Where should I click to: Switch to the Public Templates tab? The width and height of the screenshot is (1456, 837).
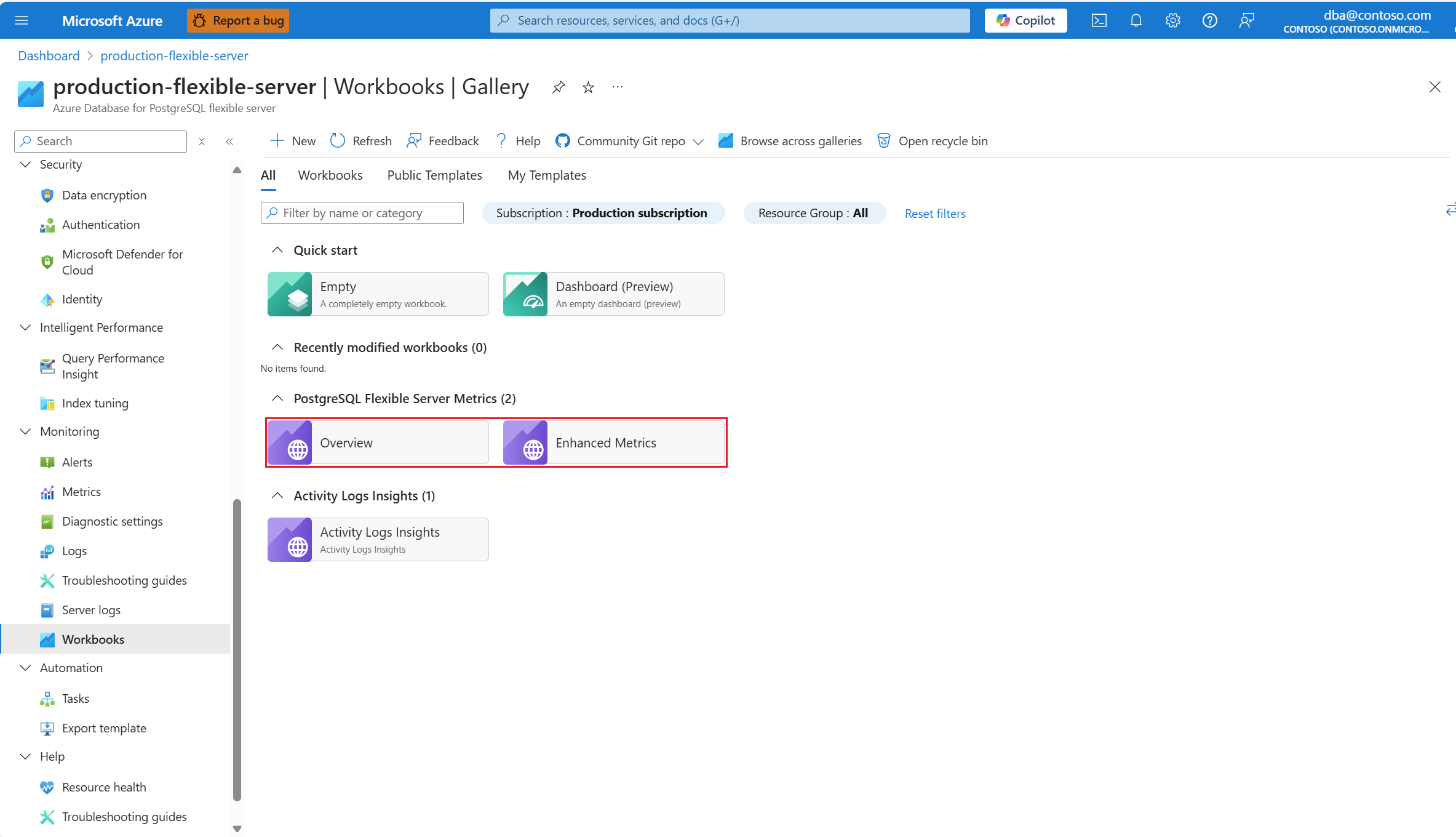[434, 175]
